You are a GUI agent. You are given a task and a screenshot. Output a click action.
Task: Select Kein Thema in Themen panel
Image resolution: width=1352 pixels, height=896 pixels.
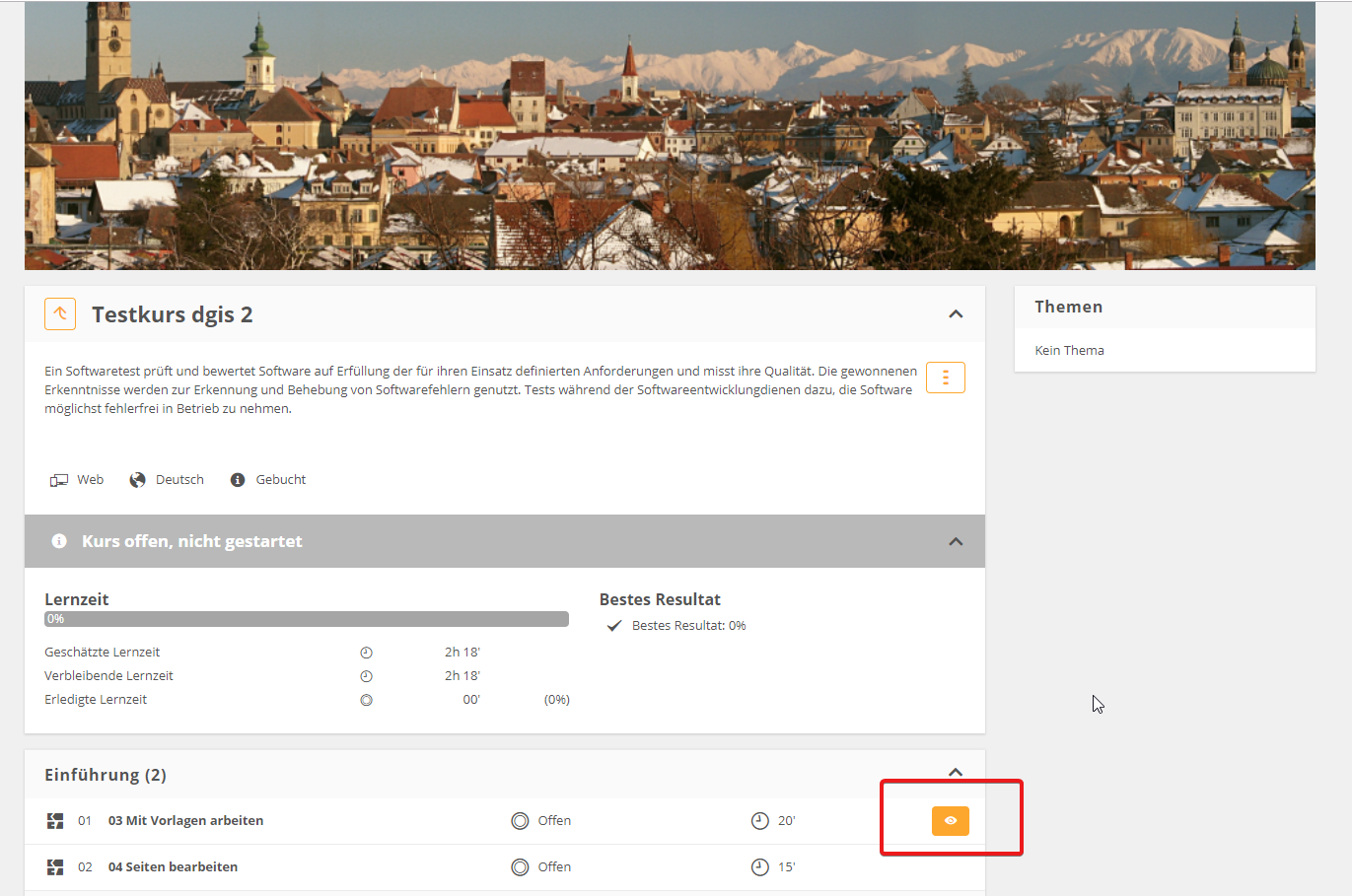(x=1069, y=350)
